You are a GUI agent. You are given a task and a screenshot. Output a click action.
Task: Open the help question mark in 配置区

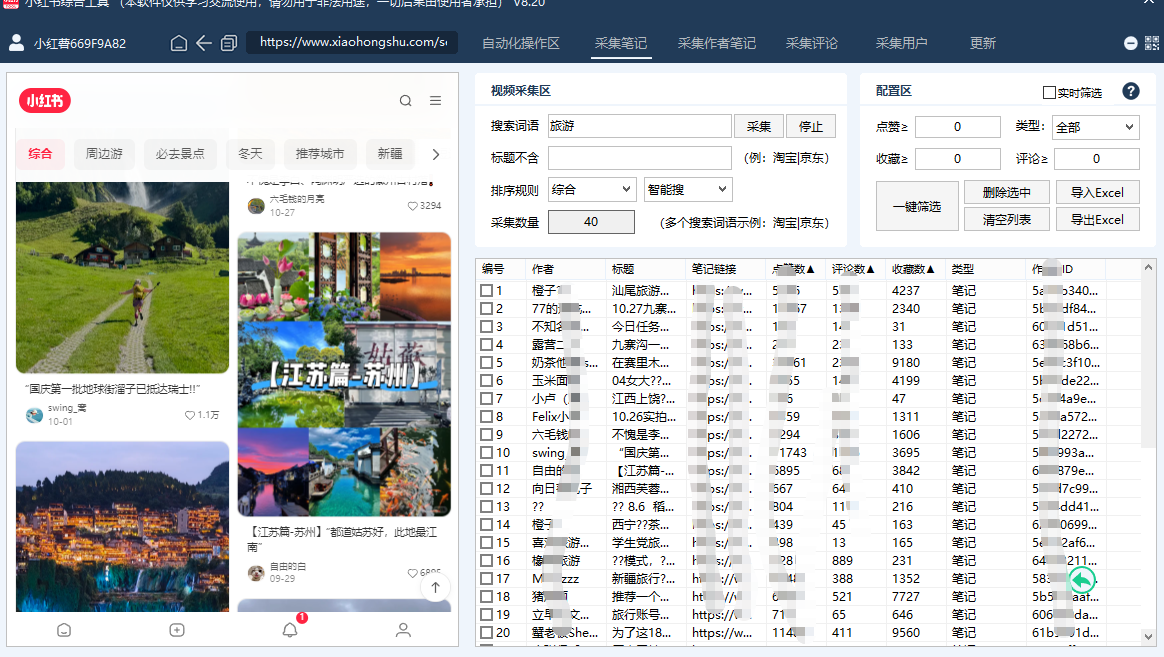1130,91
